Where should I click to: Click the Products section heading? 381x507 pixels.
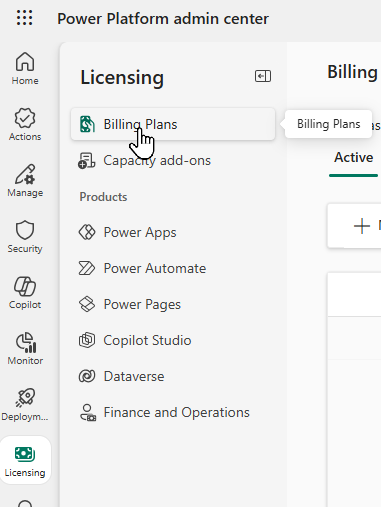click(103, 197)
